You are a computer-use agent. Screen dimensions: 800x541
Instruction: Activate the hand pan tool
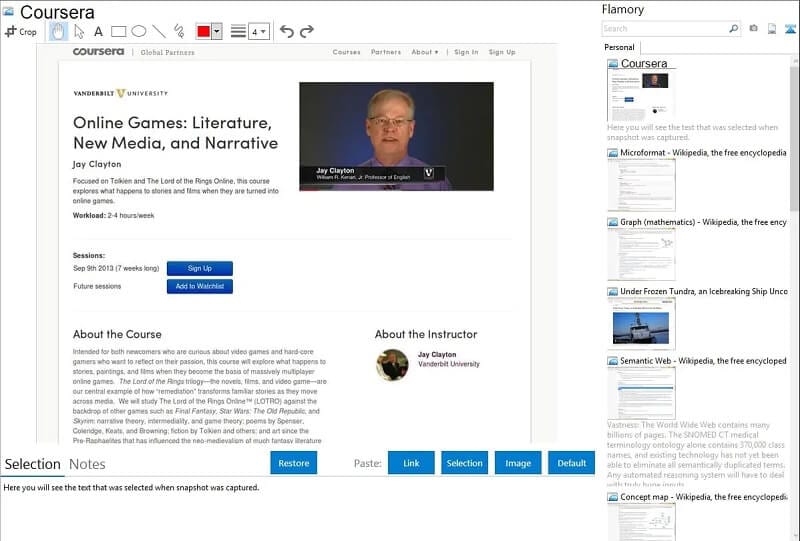pyautogui.click(x=58, y=32)
